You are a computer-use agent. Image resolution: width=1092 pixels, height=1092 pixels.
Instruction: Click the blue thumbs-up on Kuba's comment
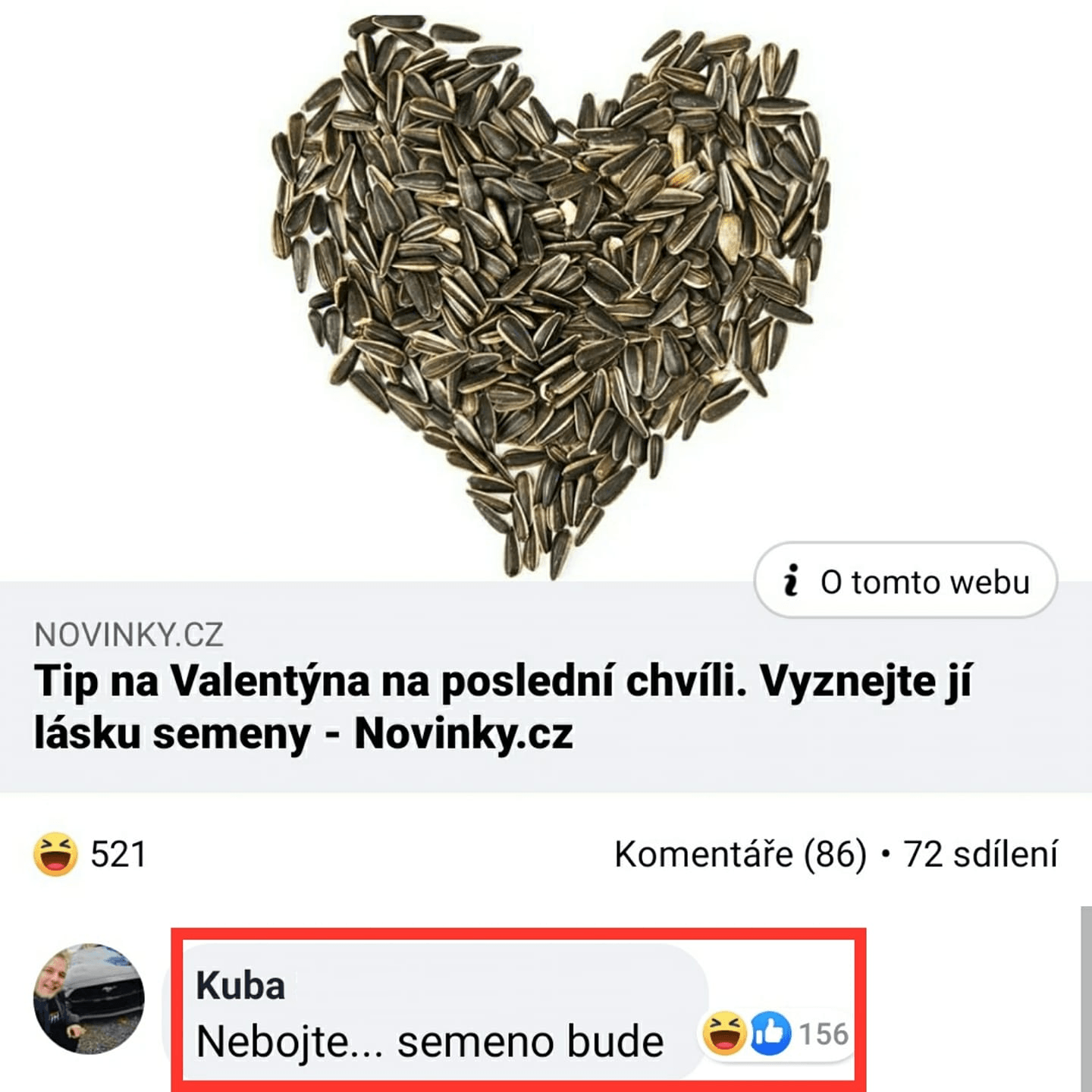point(770,1033)
